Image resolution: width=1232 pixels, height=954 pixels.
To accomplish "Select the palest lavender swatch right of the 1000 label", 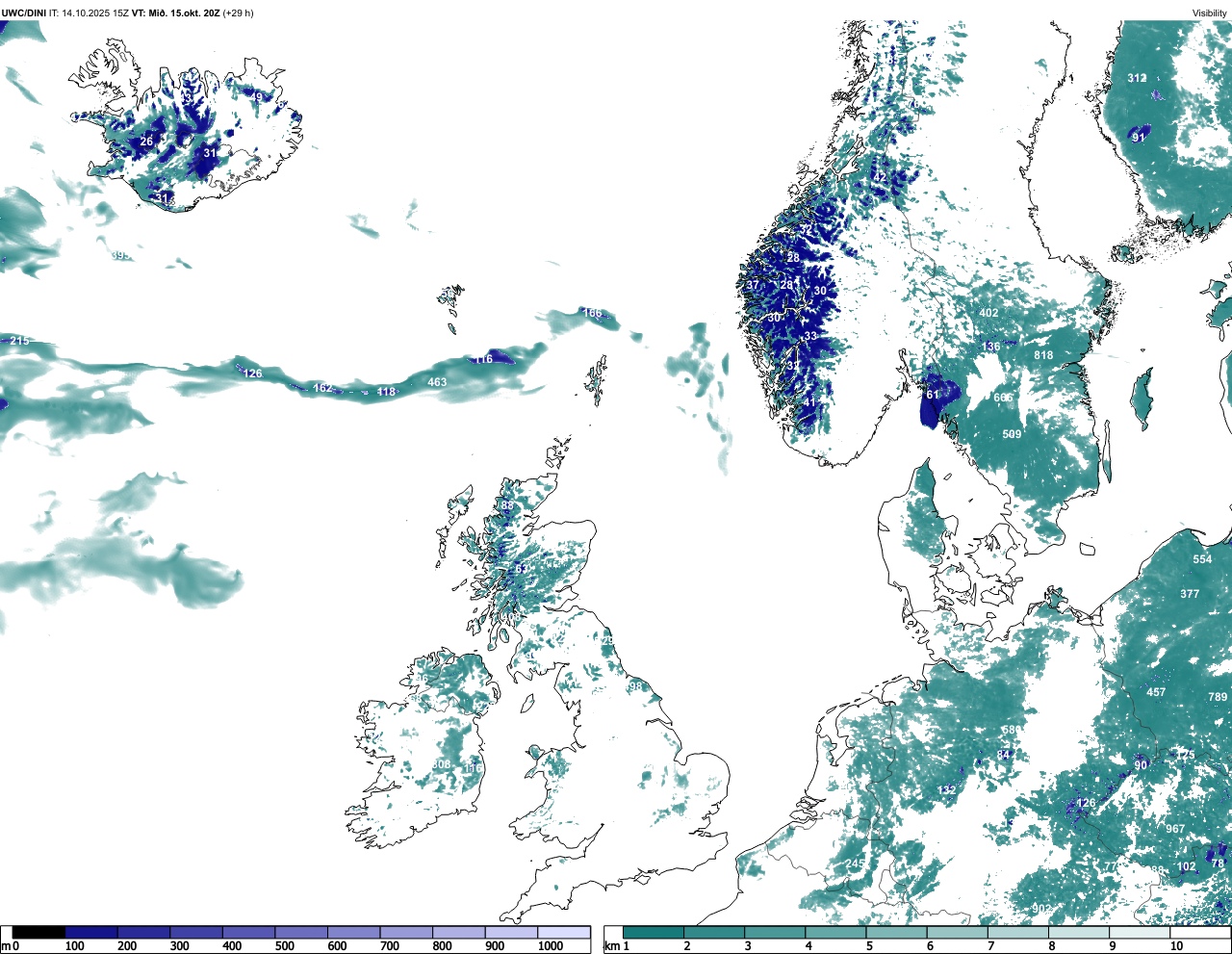I will click(x=564, y=932).
